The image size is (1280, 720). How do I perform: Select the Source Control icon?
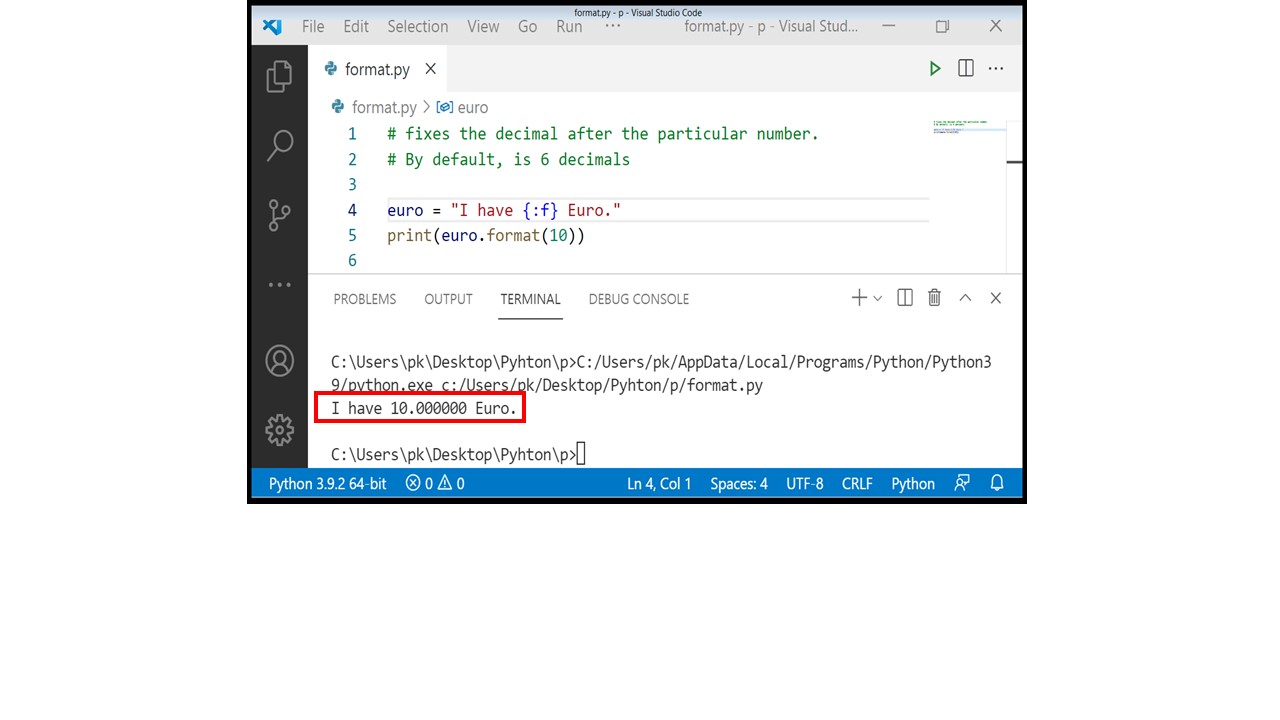(279, 215)
